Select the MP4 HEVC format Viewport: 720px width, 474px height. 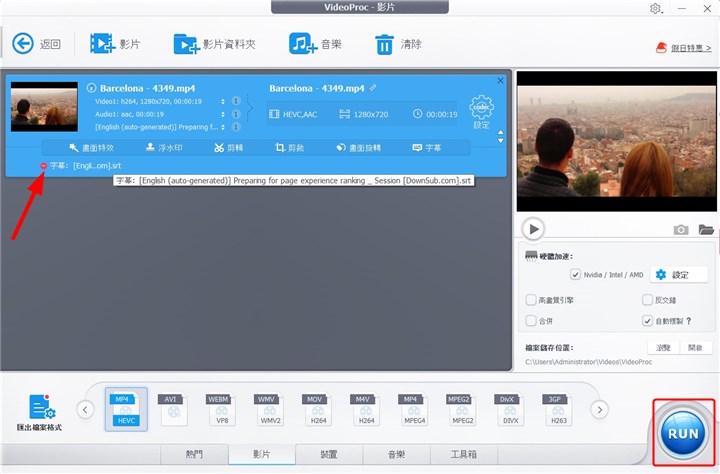[x=126, y=409]
